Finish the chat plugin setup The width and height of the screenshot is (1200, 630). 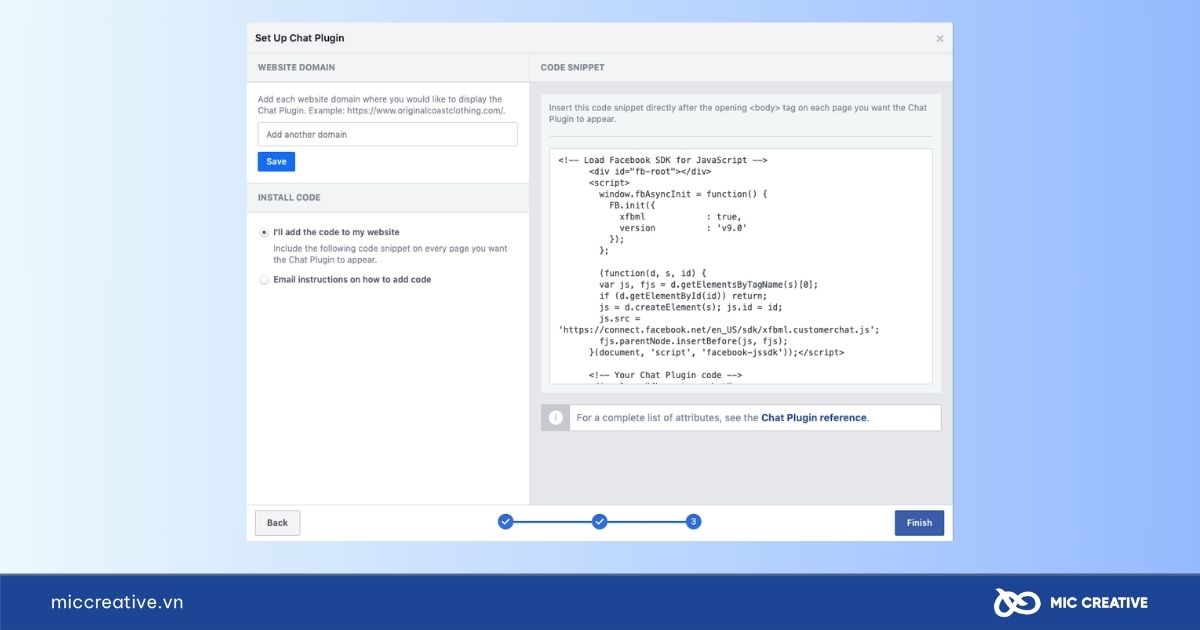[919, 523]
